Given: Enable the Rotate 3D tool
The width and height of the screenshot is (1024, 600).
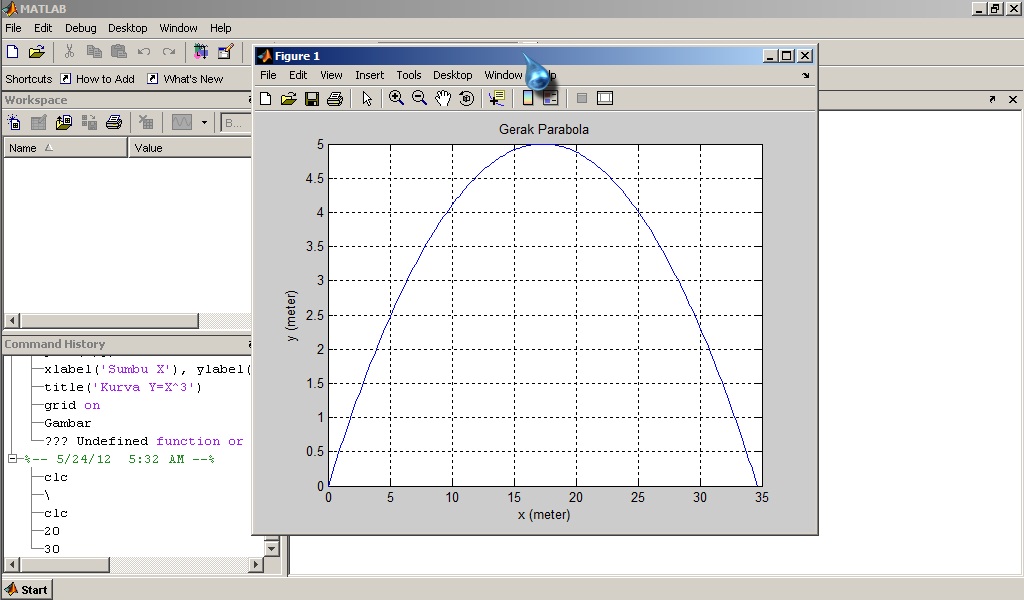Looking at the screenshot, I should (x=467, y=98).
